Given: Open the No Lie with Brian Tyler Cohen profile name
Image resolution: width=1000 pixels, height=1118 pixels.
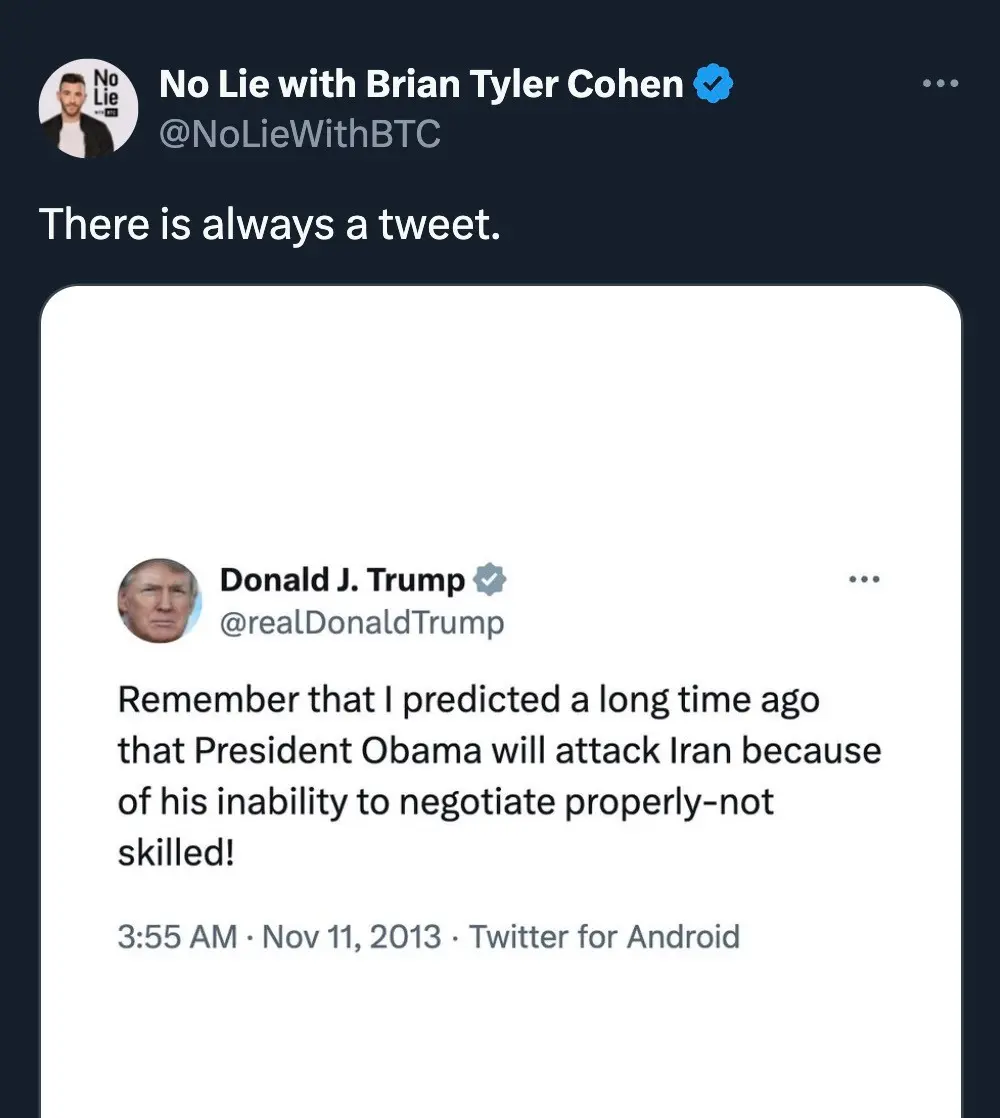Looking at the screenshot, I should coord(421,85).
